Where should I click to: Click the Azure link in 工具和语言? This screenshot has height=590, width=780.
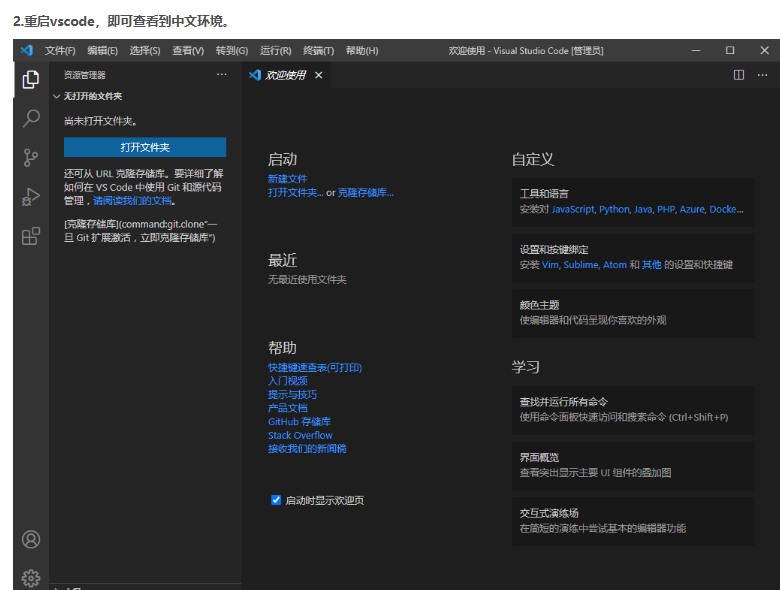point(692,209)
